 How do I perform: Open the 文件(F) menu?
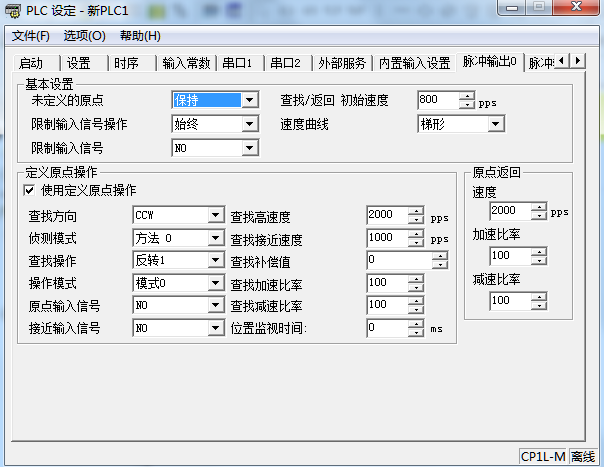(x=31, y=36)
